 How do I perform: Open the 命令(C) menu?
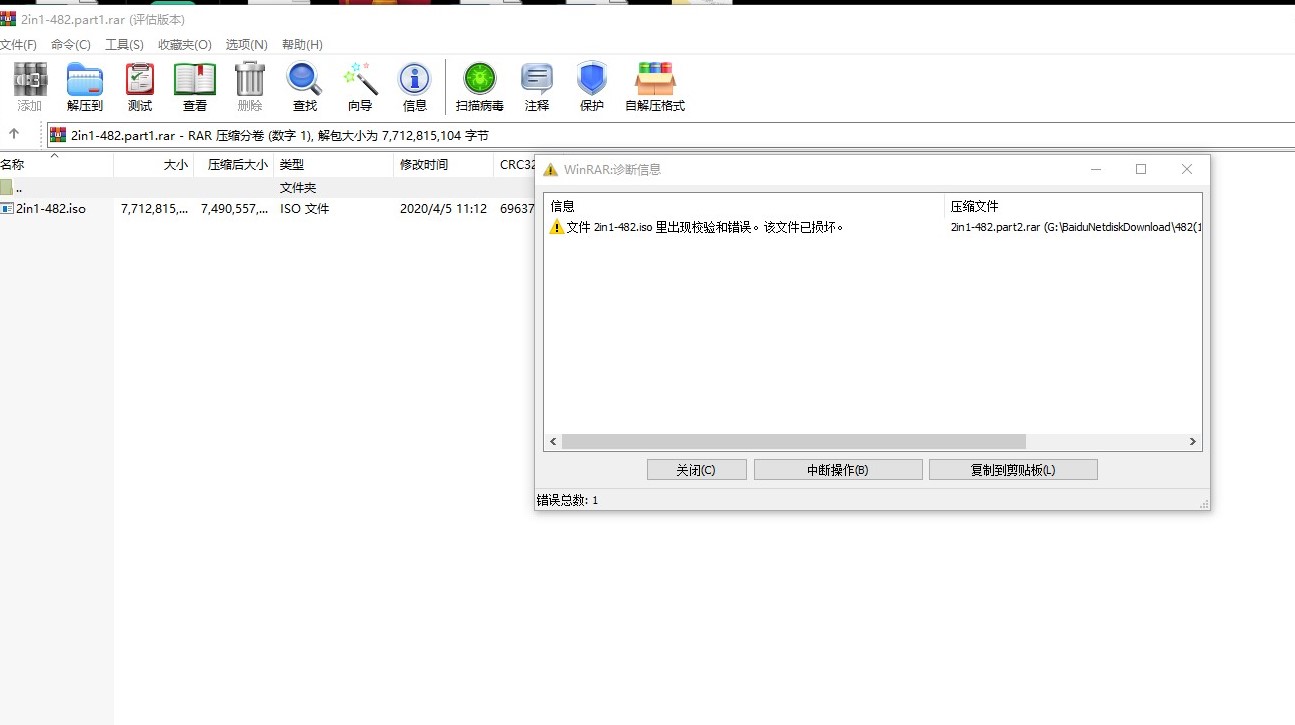tap(71, 45)
